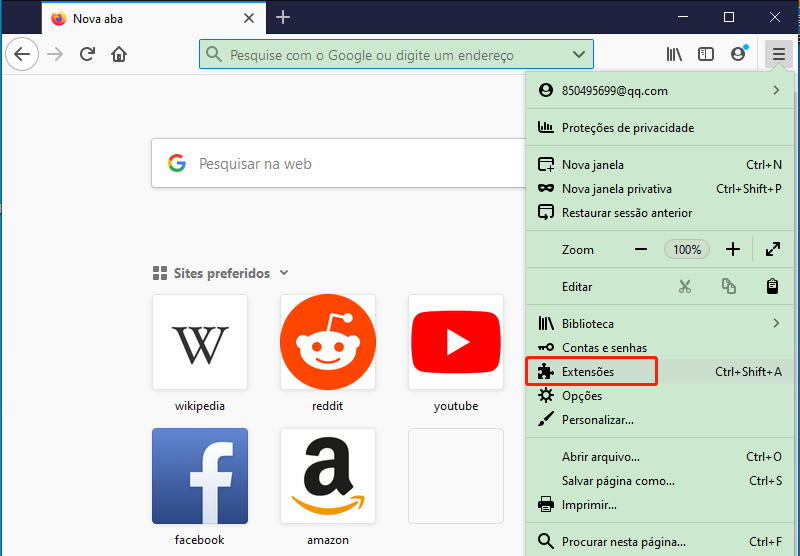Open Extensões from the menu

660,371
